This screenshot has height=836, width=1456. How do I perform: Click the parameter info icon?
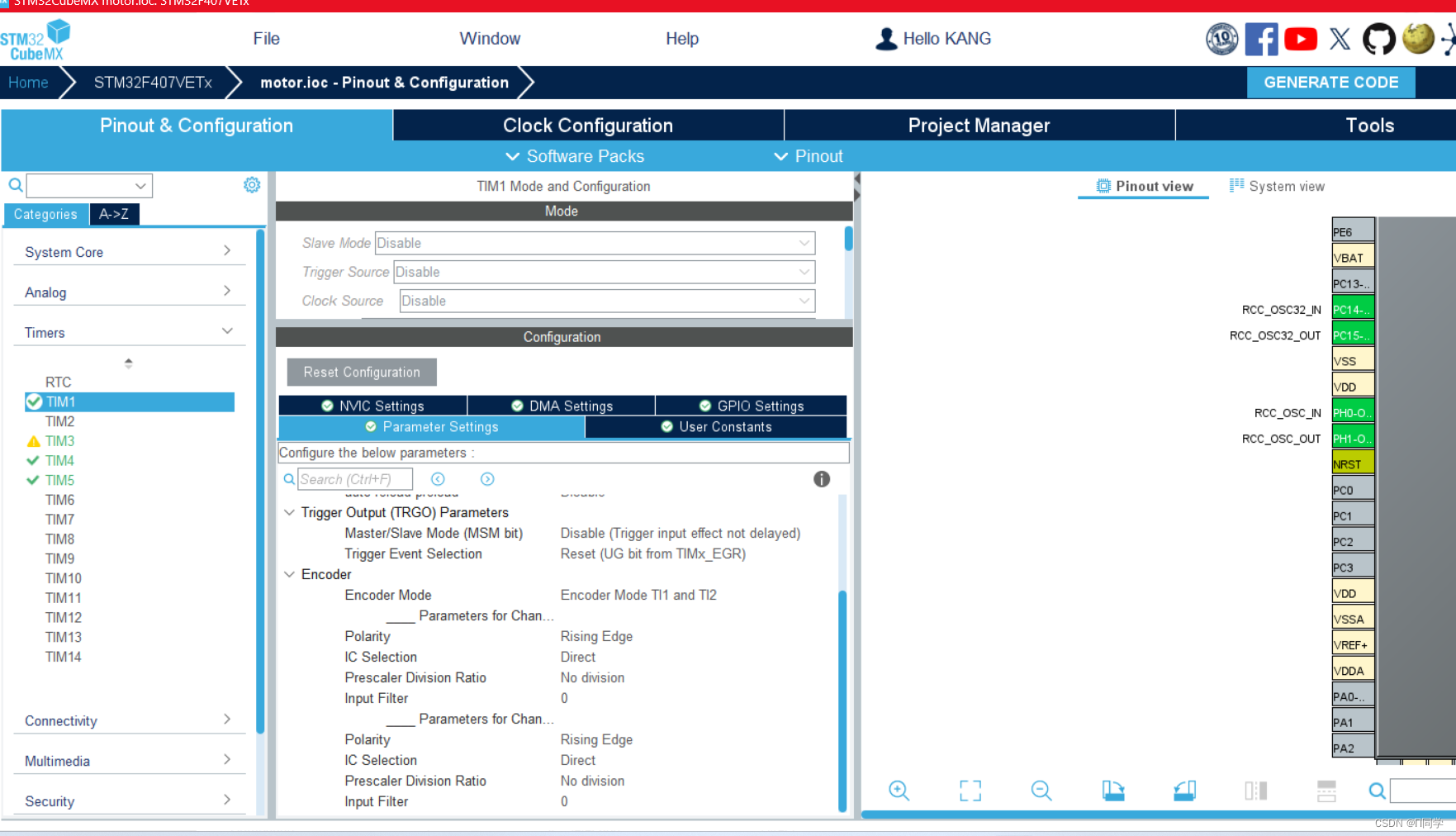pyautogui.click(x=822, y=479)
